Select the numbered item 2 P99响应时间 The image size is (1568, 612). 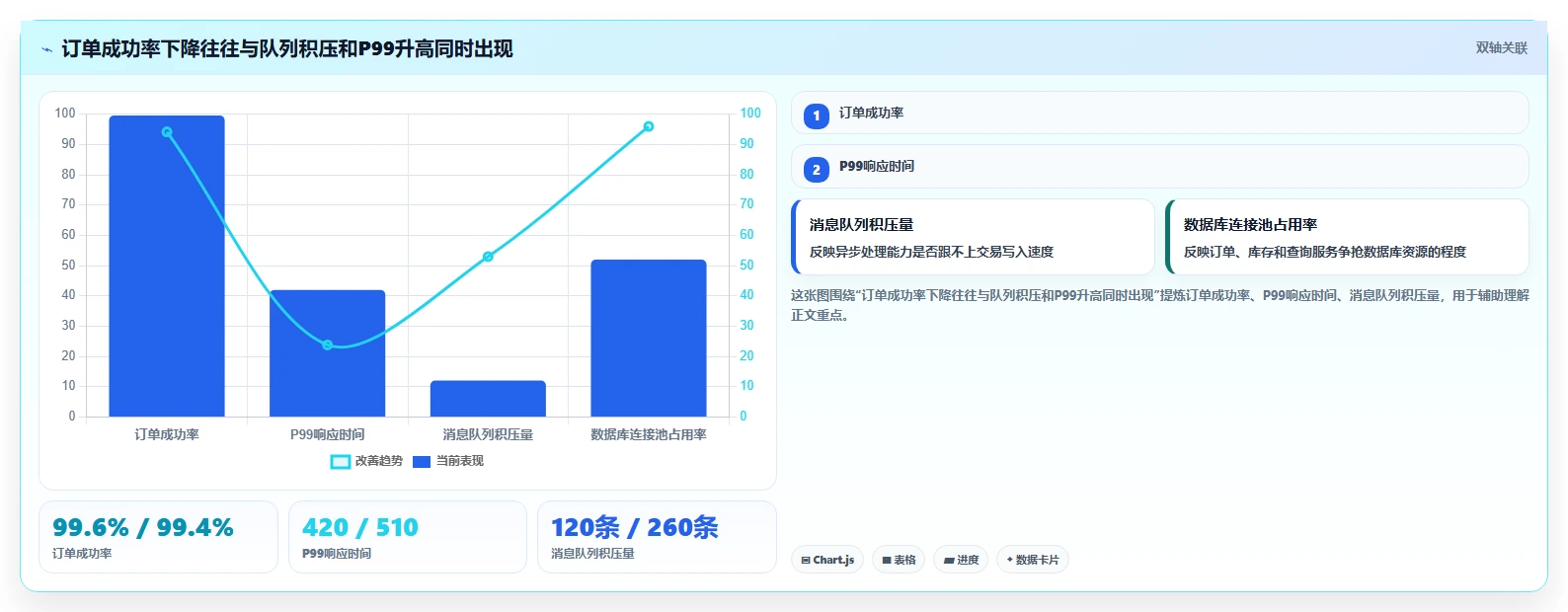tap(1160, 167)
